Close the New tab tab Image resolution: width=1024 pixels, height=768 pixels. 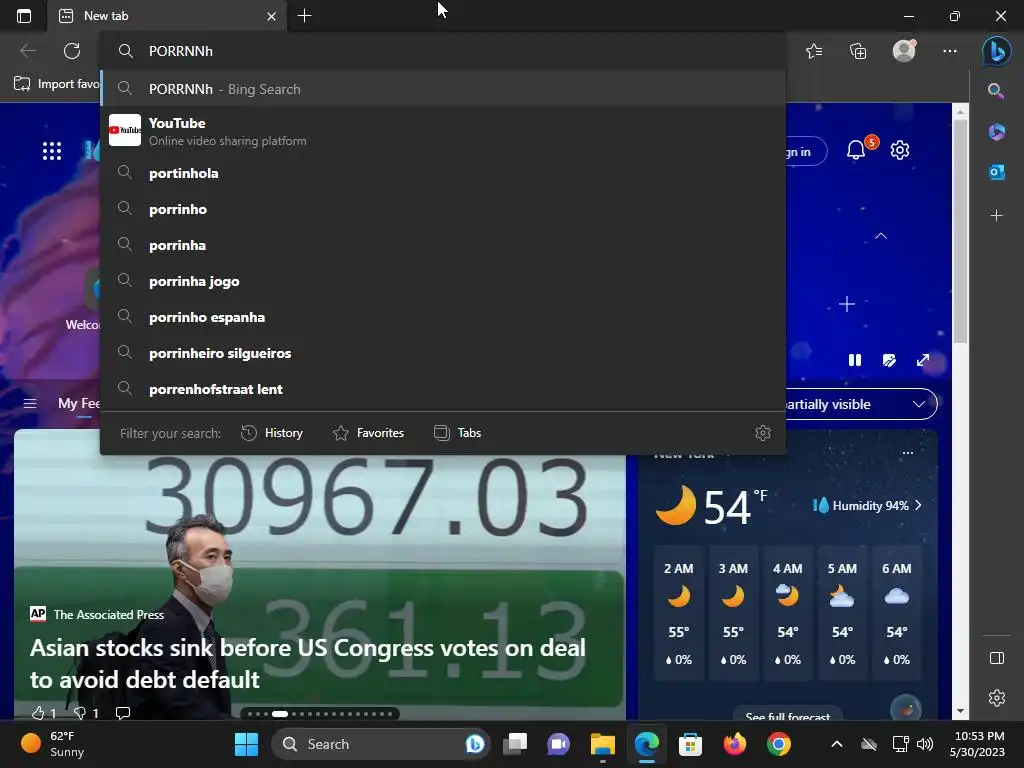(x=272, y=16)
